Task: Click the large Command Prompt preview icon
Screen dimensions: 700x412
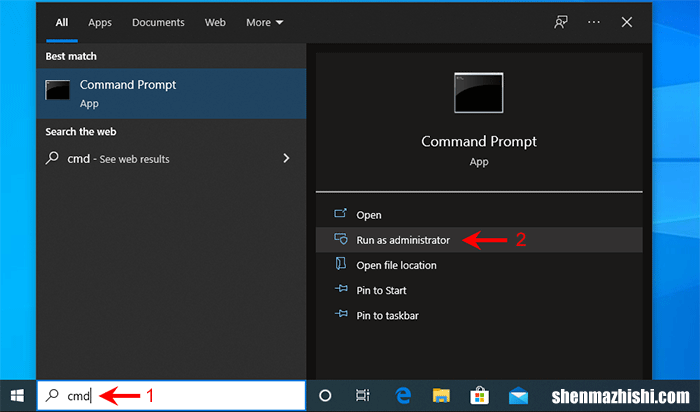Action: [x=479, y=93]
